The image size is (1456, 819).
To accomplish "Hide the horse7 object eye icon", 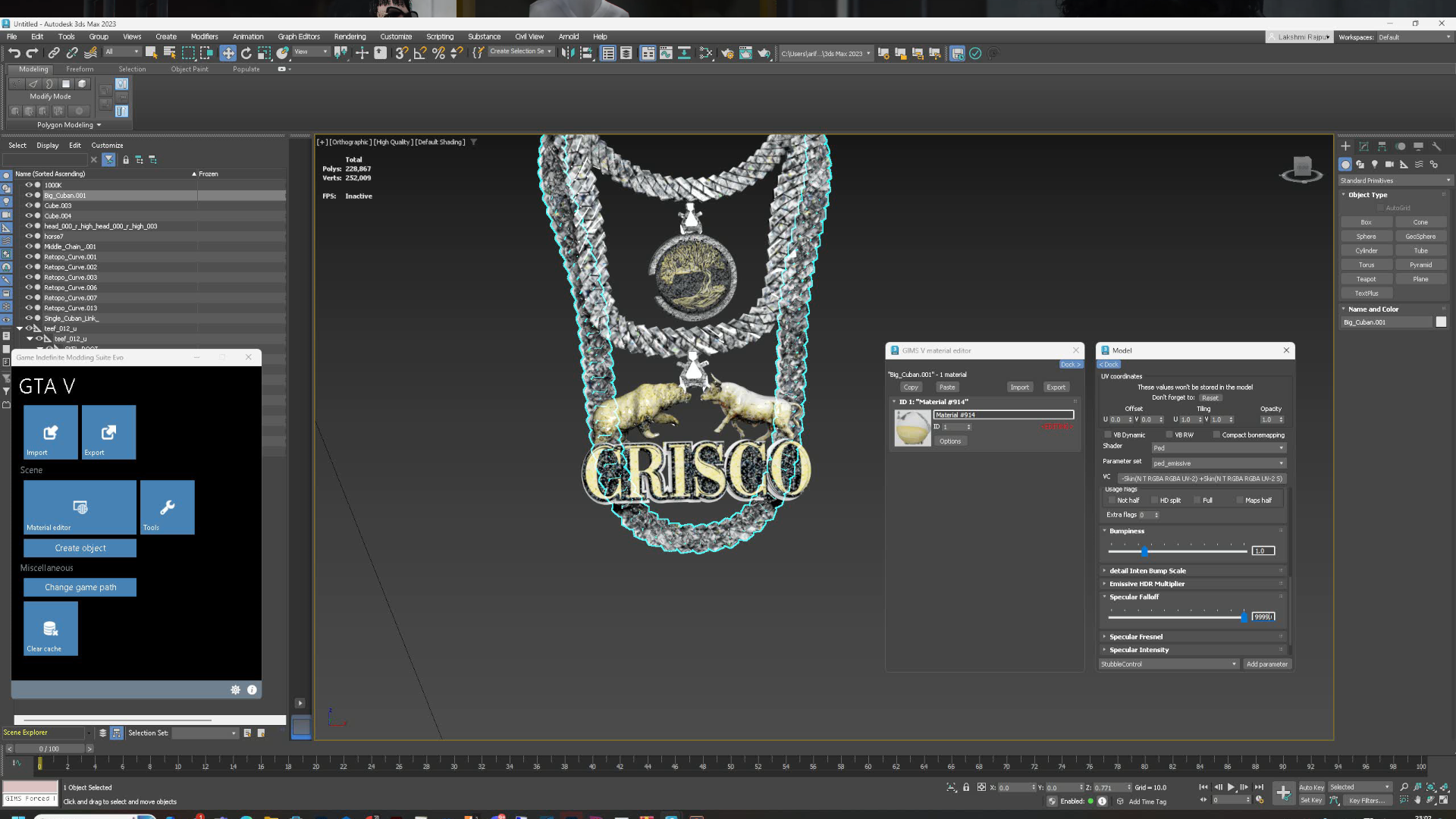I will (29, 237).
